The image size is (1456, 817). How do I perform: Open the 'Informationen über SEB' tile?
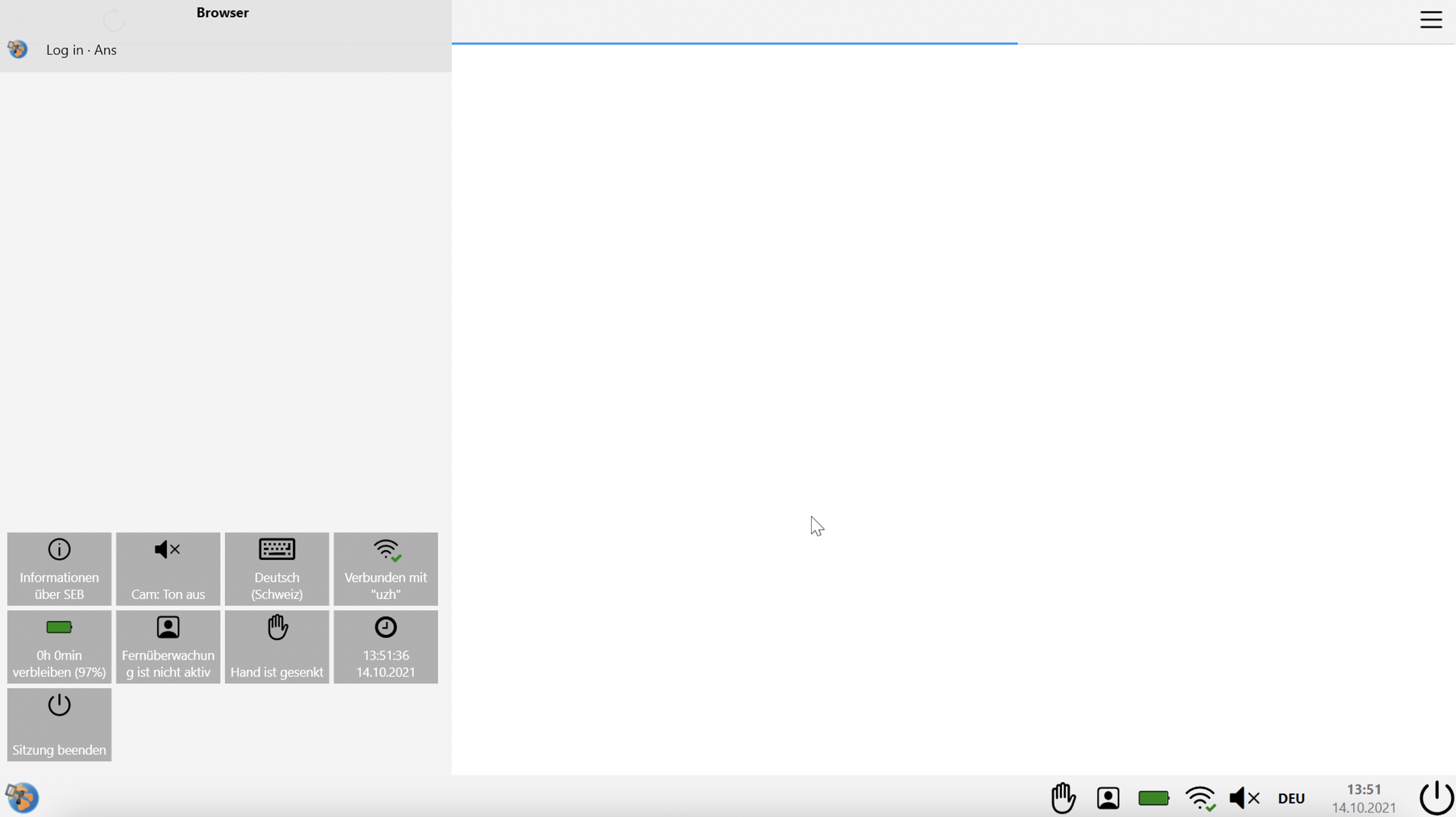[x=60, y=569]
